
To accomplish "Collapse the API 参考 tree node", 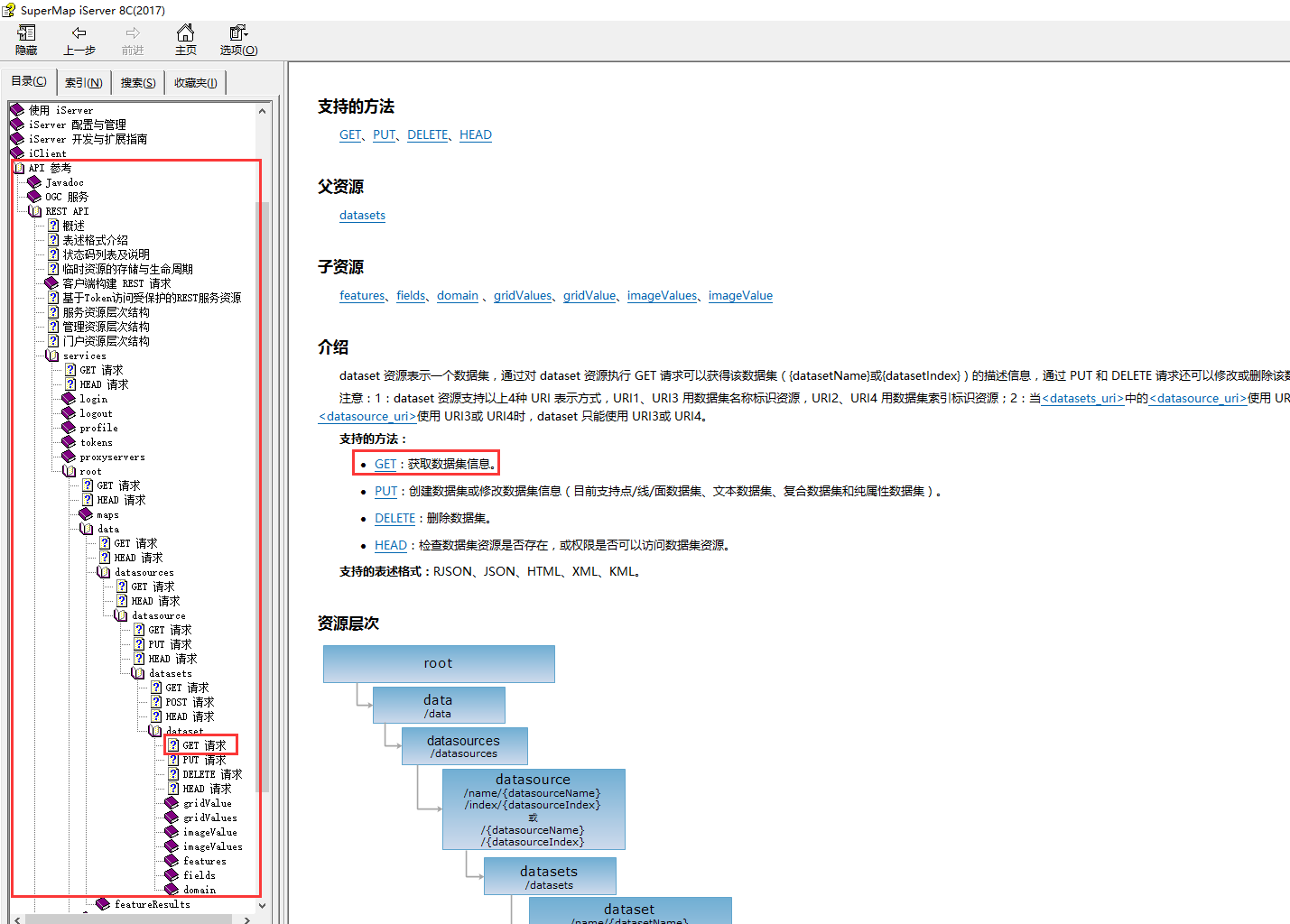I will pyautogui.click(x=19, y=168).
